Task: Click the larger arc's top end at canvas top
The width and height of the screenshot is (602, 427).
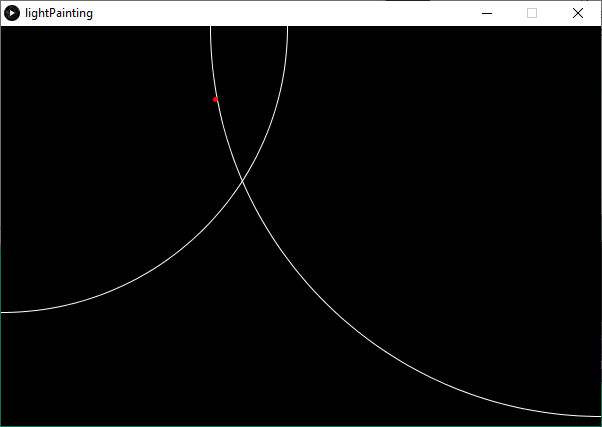Action: 211,28
